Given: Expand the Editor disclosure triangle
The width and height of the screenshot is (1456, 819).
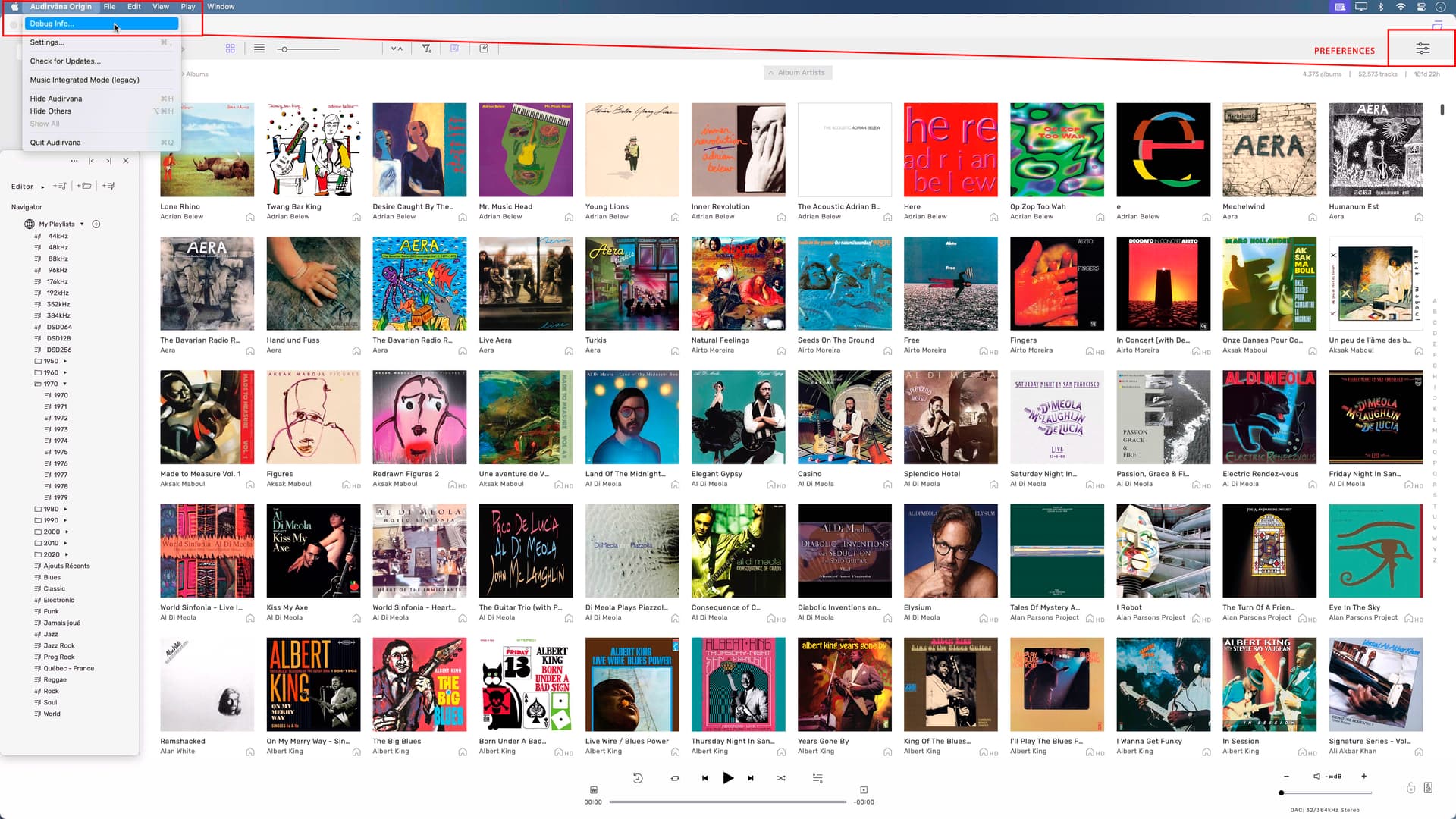Looking at the screenshot, I should (42, 187).
